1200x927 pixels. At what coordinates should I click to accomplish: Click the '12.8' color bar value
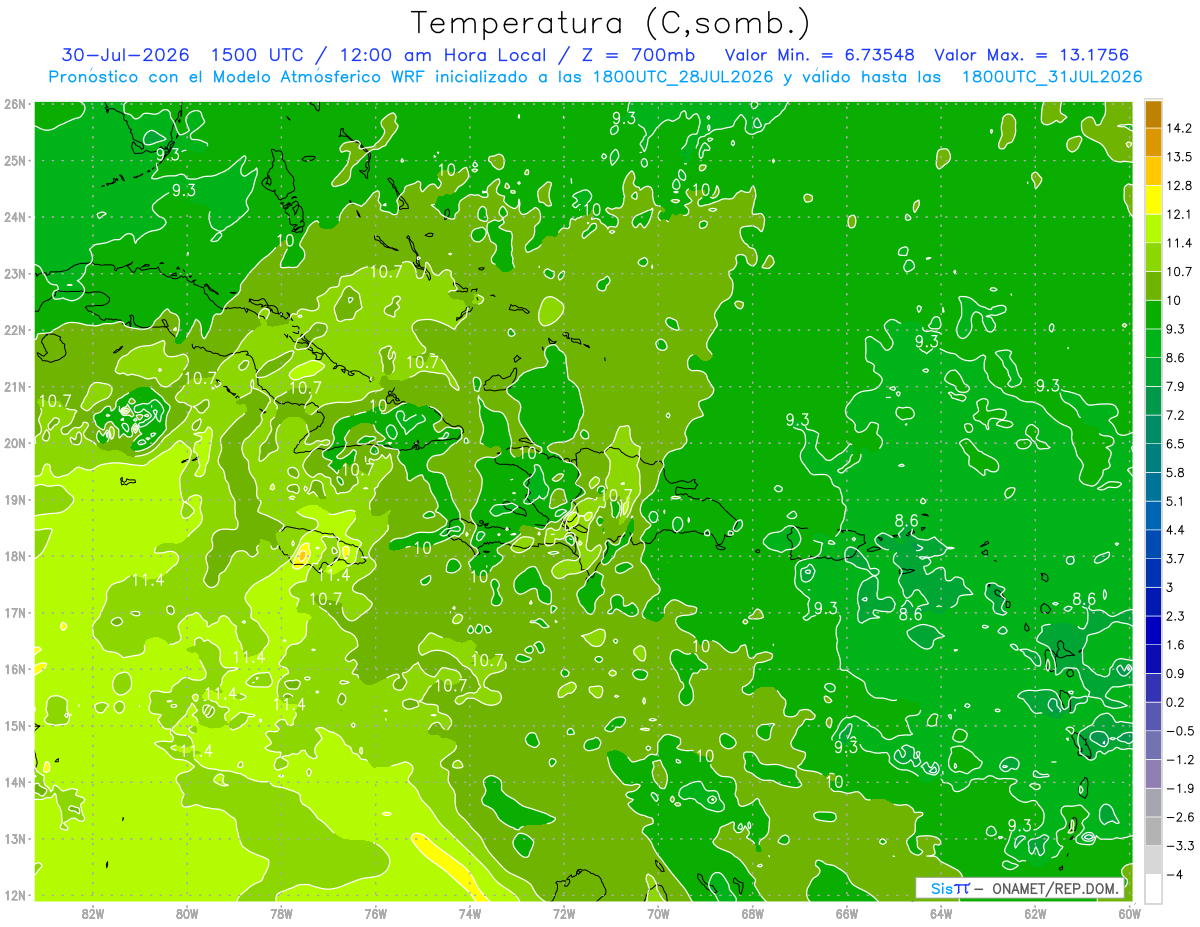(x=1180, y=186)
